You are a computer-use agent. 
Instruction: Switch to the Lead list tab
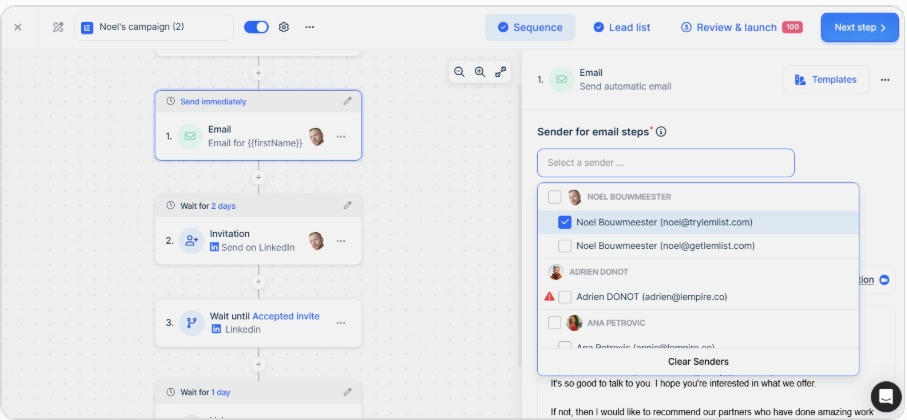tap(622, 27)
